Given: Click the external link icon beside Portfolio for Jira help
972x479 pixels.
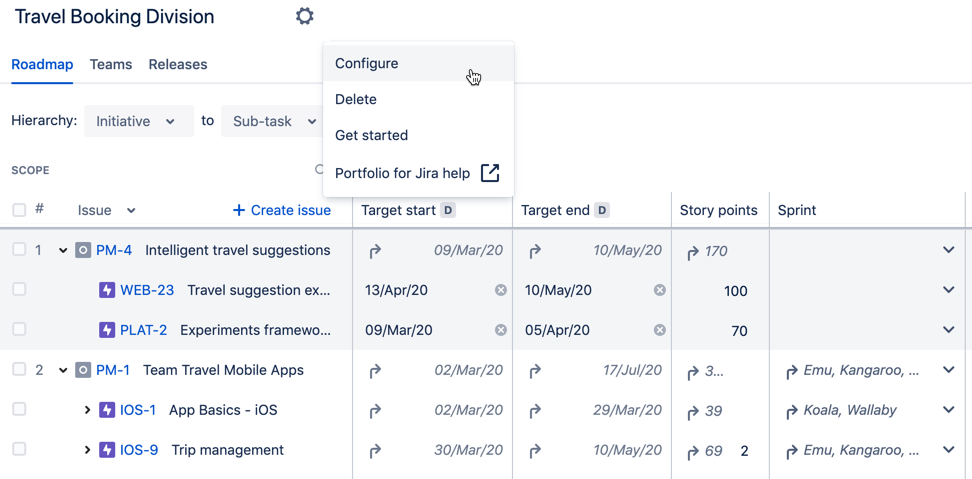Looking at the screenshot, I should pyautogui.click(x=490, y=173).
